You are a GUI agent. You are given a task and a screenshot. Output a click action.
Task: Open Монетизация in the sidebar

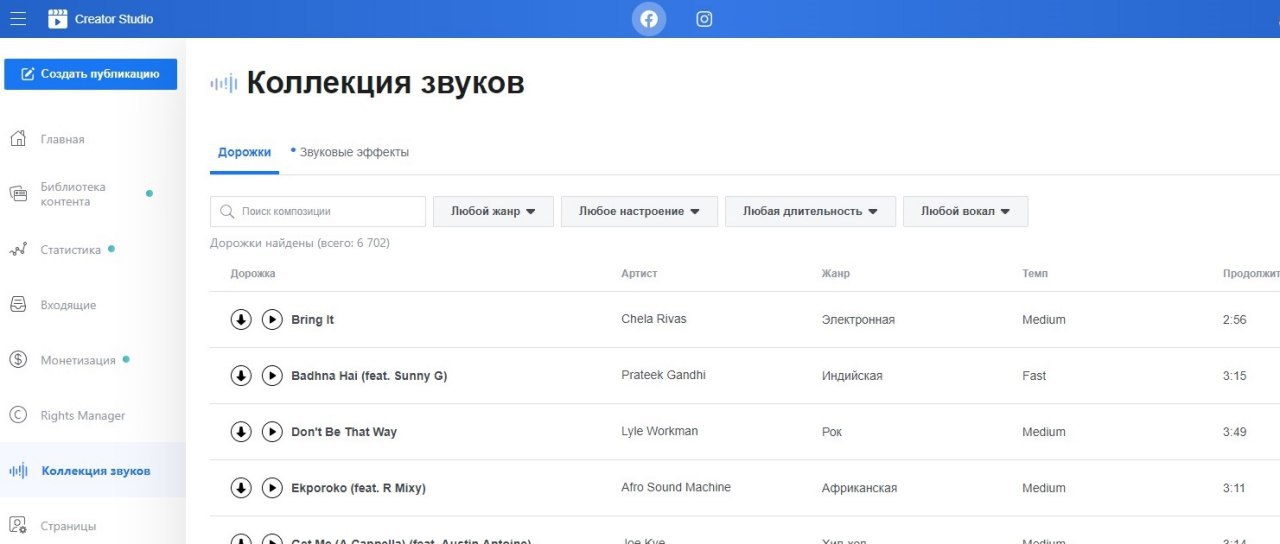[78, 360]
